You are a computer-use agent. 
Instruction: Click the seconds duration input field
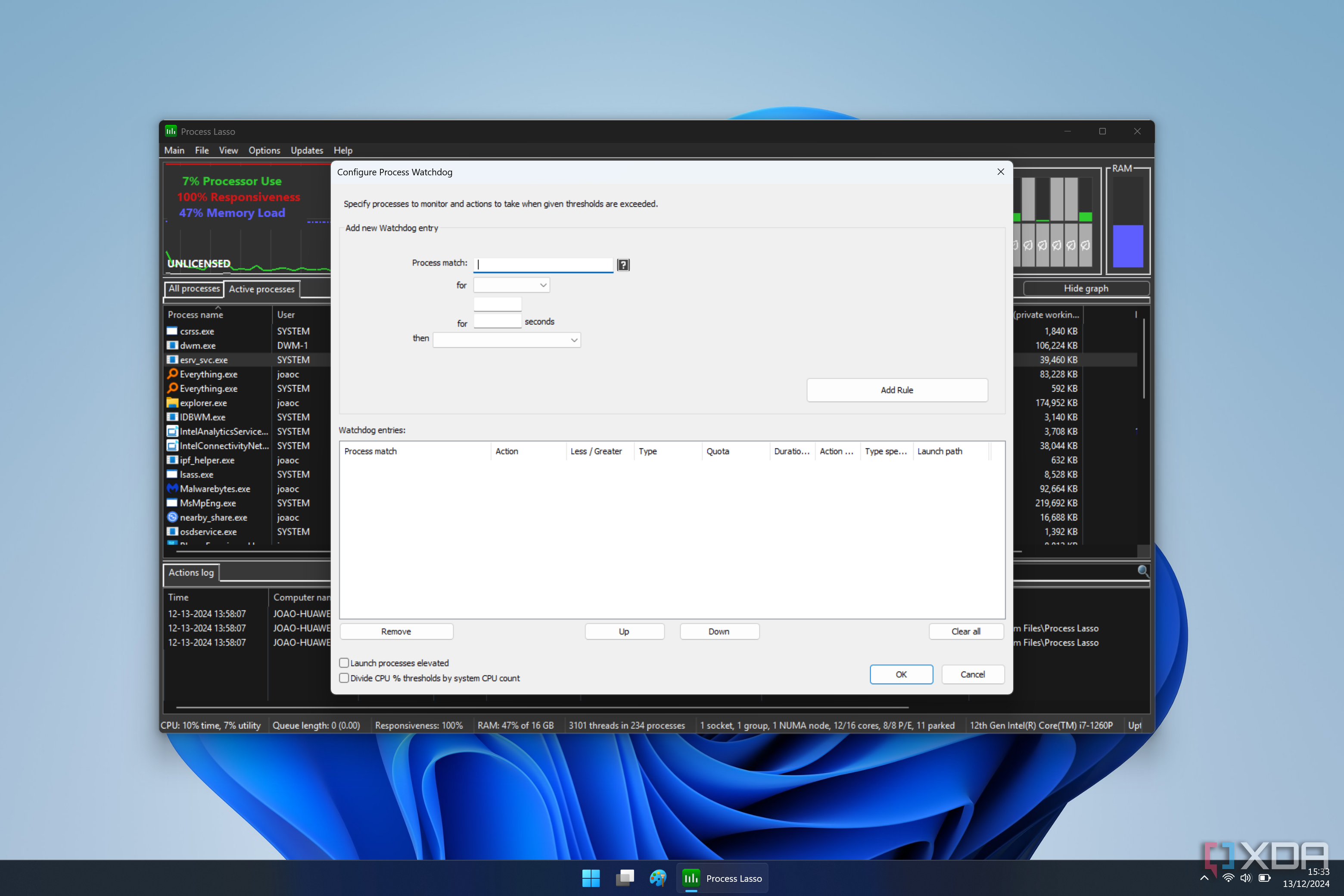click(x=497, y=322)
